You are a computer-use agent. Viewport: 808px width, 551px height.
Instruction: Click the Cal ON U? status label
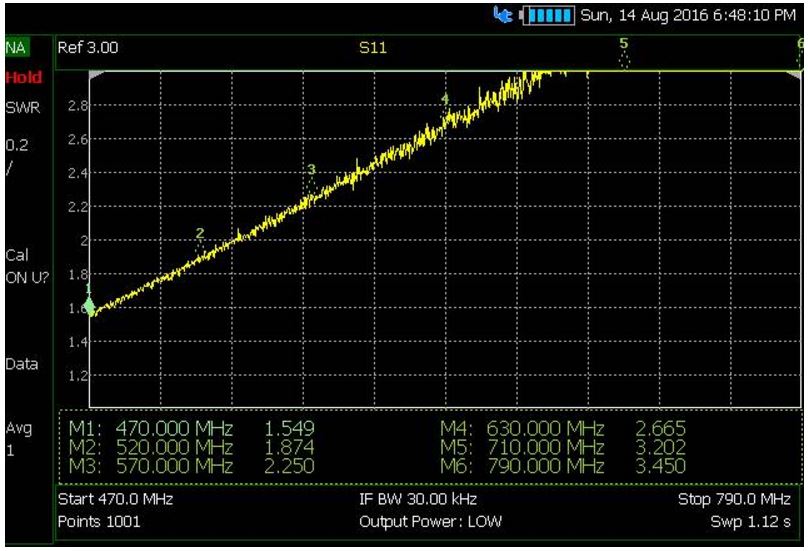coord(27,266)
